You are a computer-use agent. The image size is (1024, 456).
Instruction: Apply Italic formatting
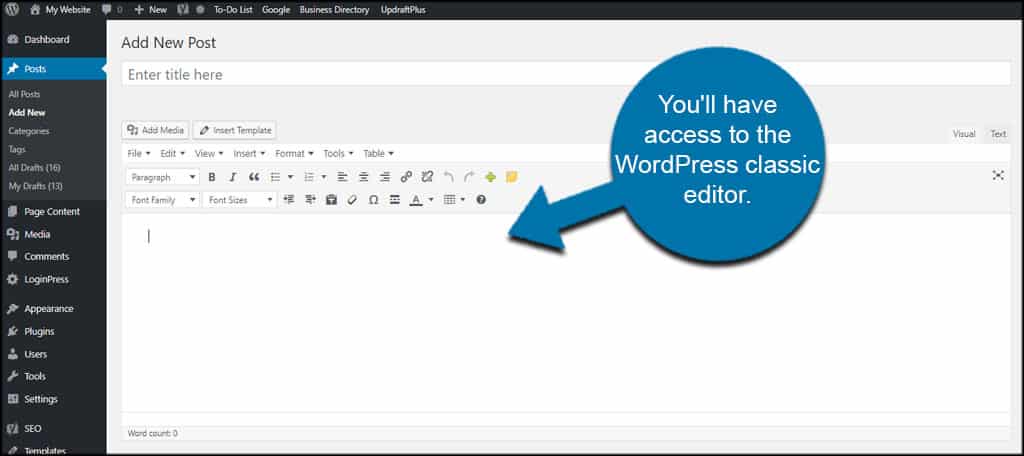click(232, 177)
